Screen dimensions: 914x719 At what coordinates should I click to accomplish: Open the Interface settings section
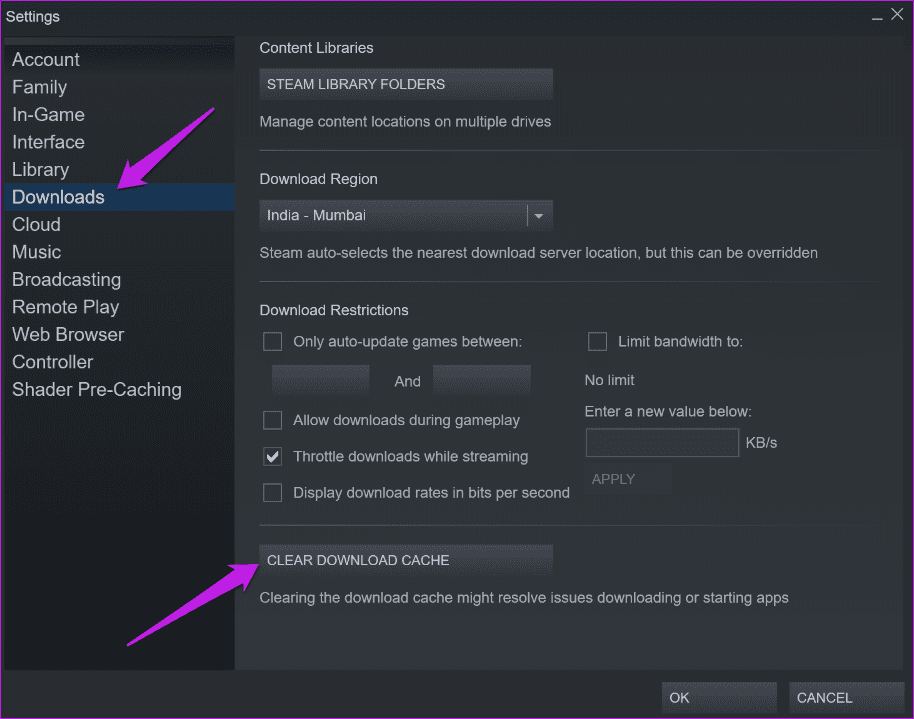(x=48, y=141)
